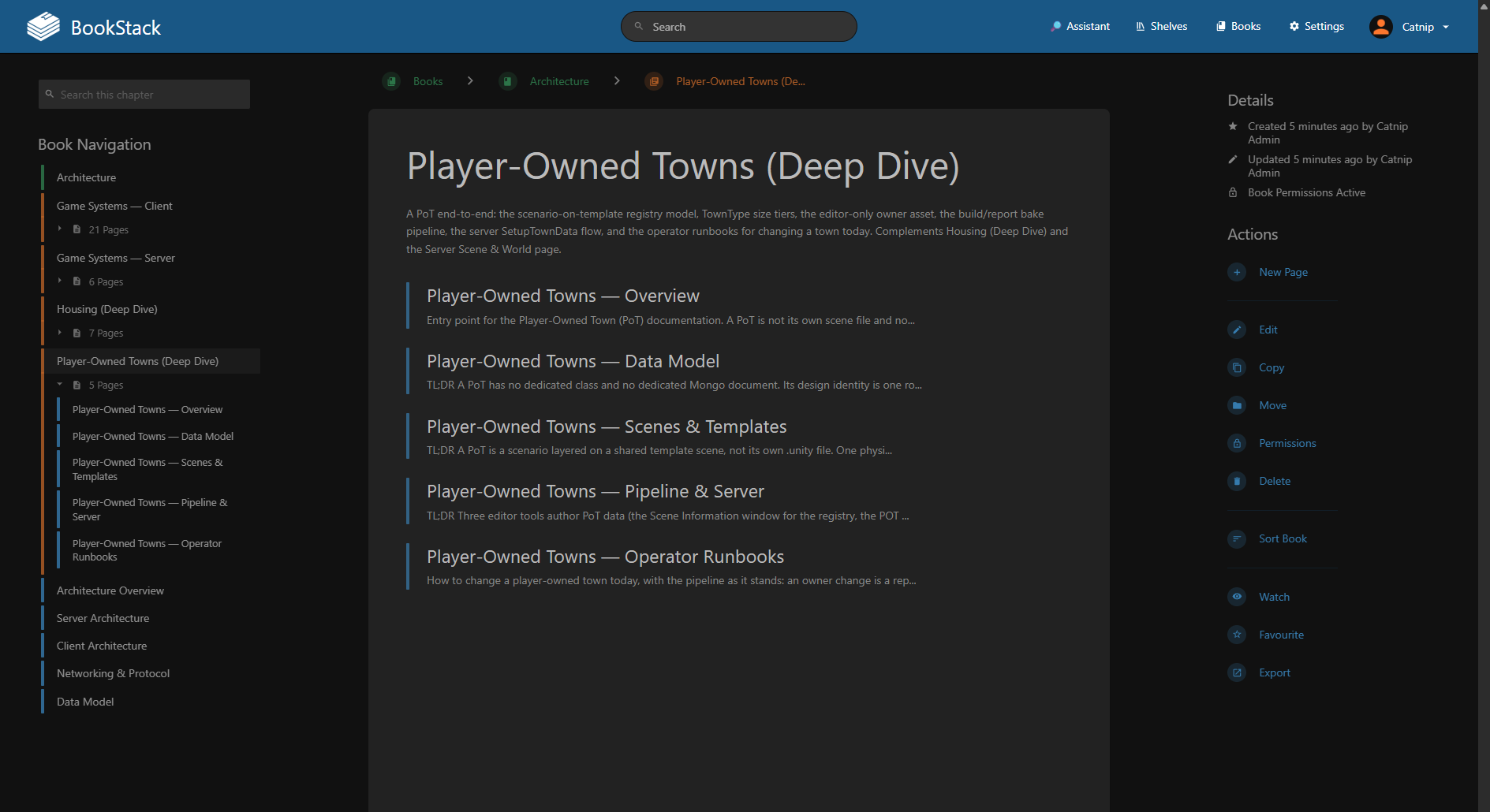Click the Catnip user avatar

click(1380, 27)
